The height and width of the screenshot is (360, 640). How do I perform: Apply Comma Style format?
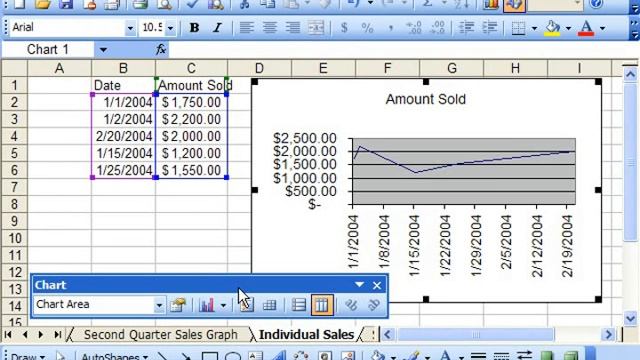click(x=391, y=28)
